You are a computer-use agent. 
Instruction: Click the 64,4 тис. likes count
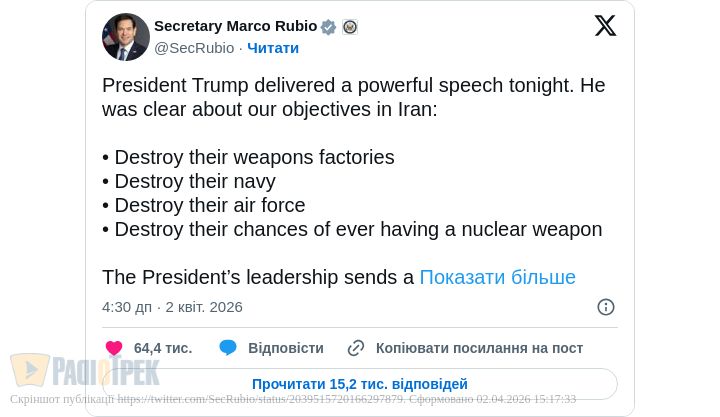coord(163,348)
